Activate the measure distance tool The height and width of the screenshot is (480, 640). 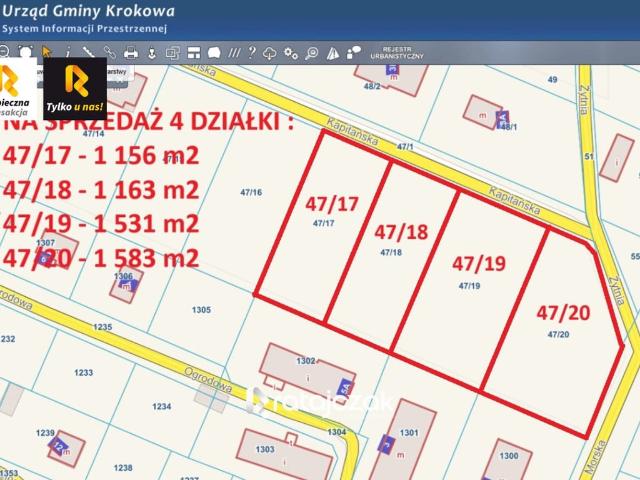coord(88,51)
